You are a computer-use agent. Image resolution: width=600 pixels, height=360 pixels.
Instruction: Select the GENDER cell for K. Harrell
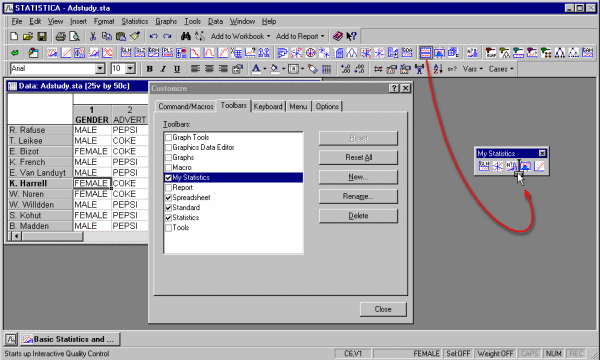click(x=92, y=183)
